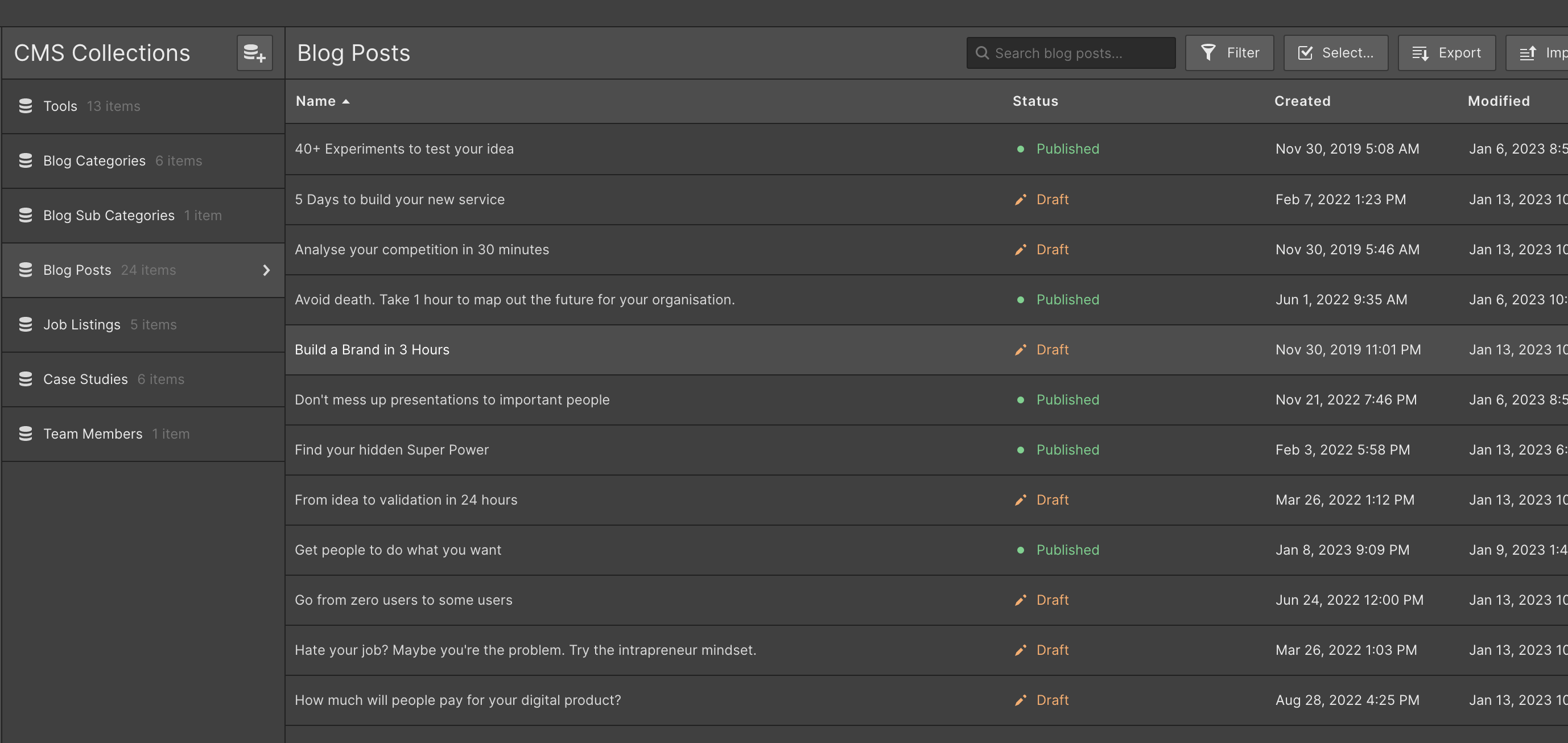This screenshot has height=743, width=1568.
Task: Click the Select... button
Action: click(x=1335, y=53)
